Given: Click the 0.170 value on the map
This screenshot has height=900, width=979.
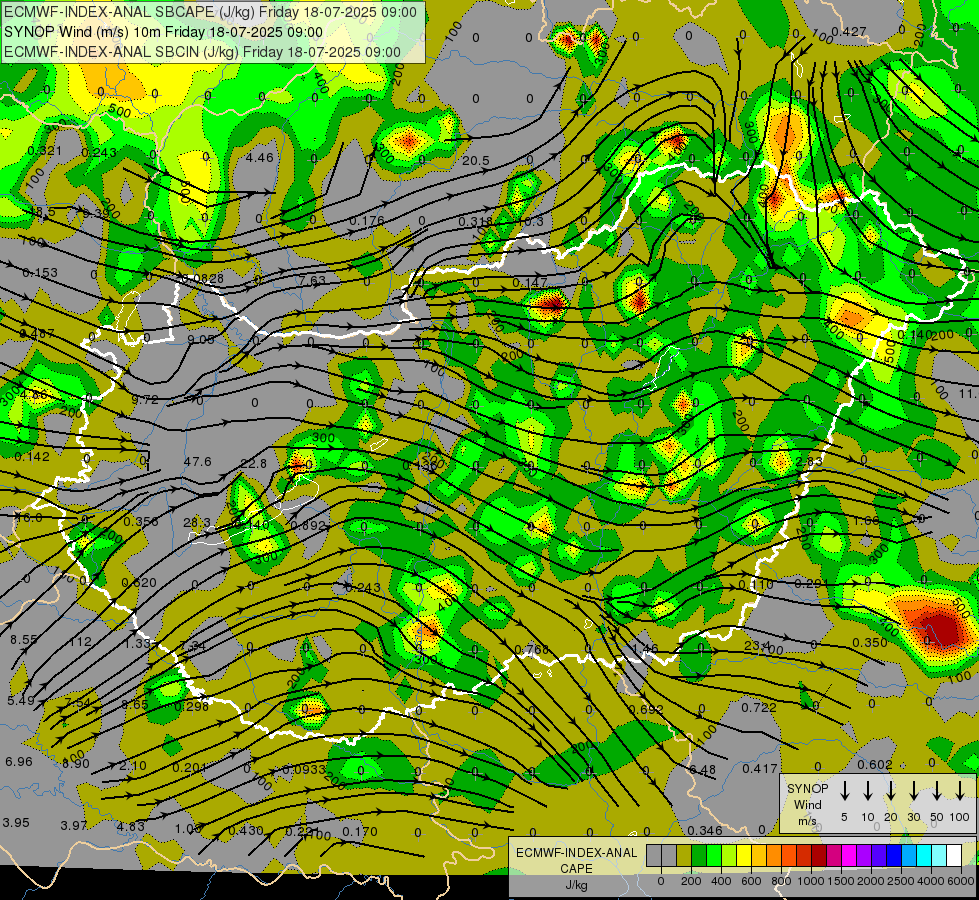Looking at the screenshot, I should (360, 831).
